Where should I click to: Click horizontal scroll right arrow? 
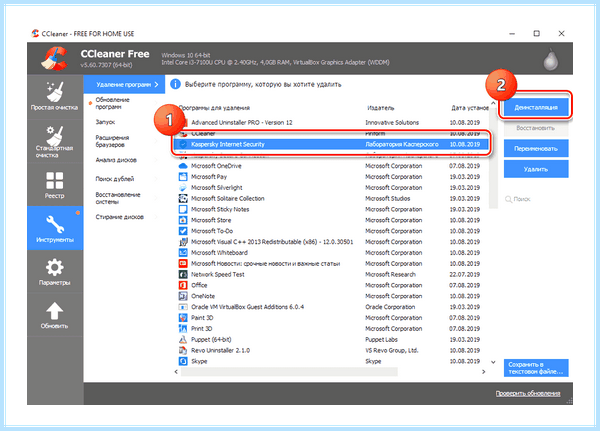484,372
